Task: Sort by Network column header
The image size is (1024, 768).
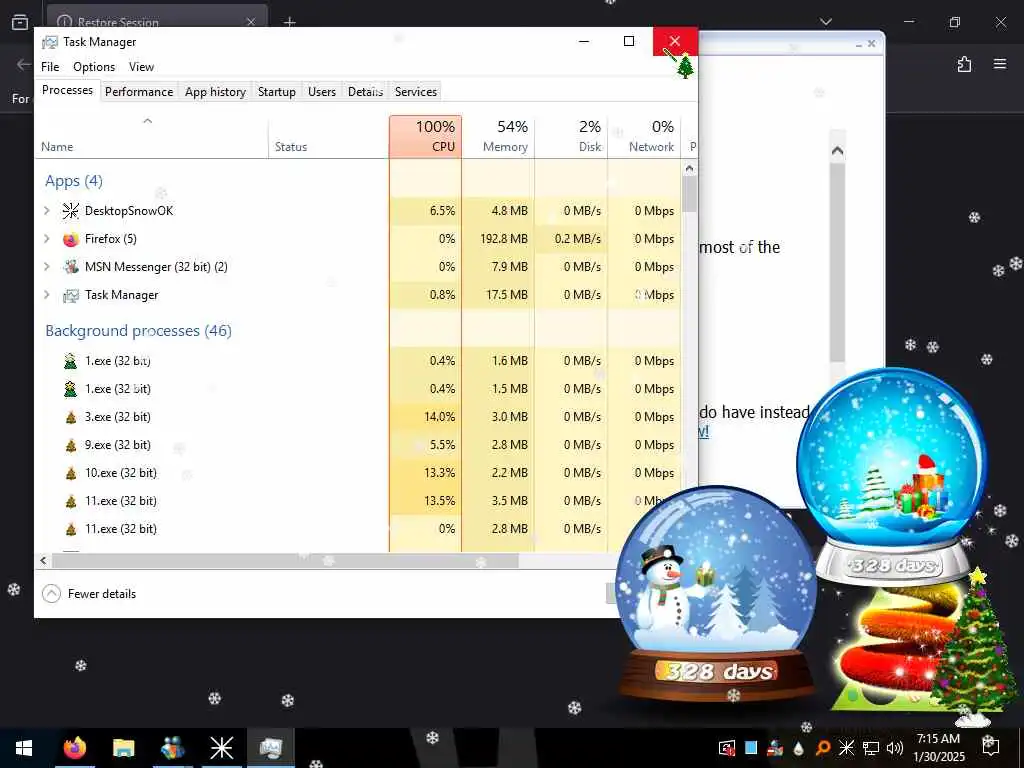Action: [x=645, y=136]
